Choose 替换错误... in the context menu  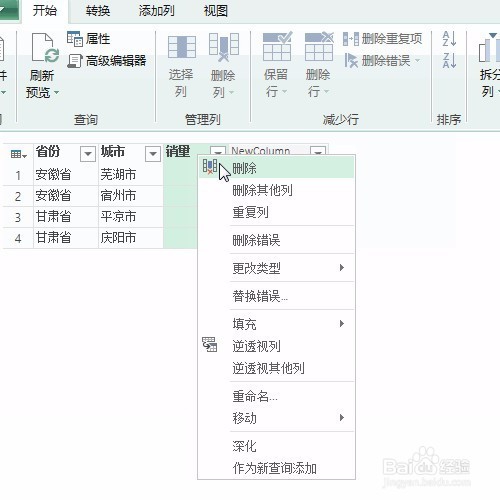point(276,296)
